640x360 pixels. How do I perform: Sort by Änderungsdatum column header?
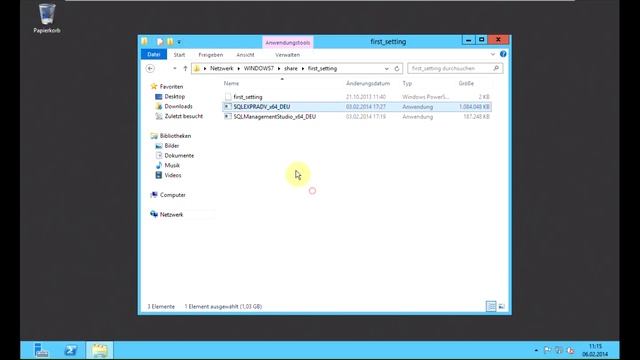click(368, 83)
